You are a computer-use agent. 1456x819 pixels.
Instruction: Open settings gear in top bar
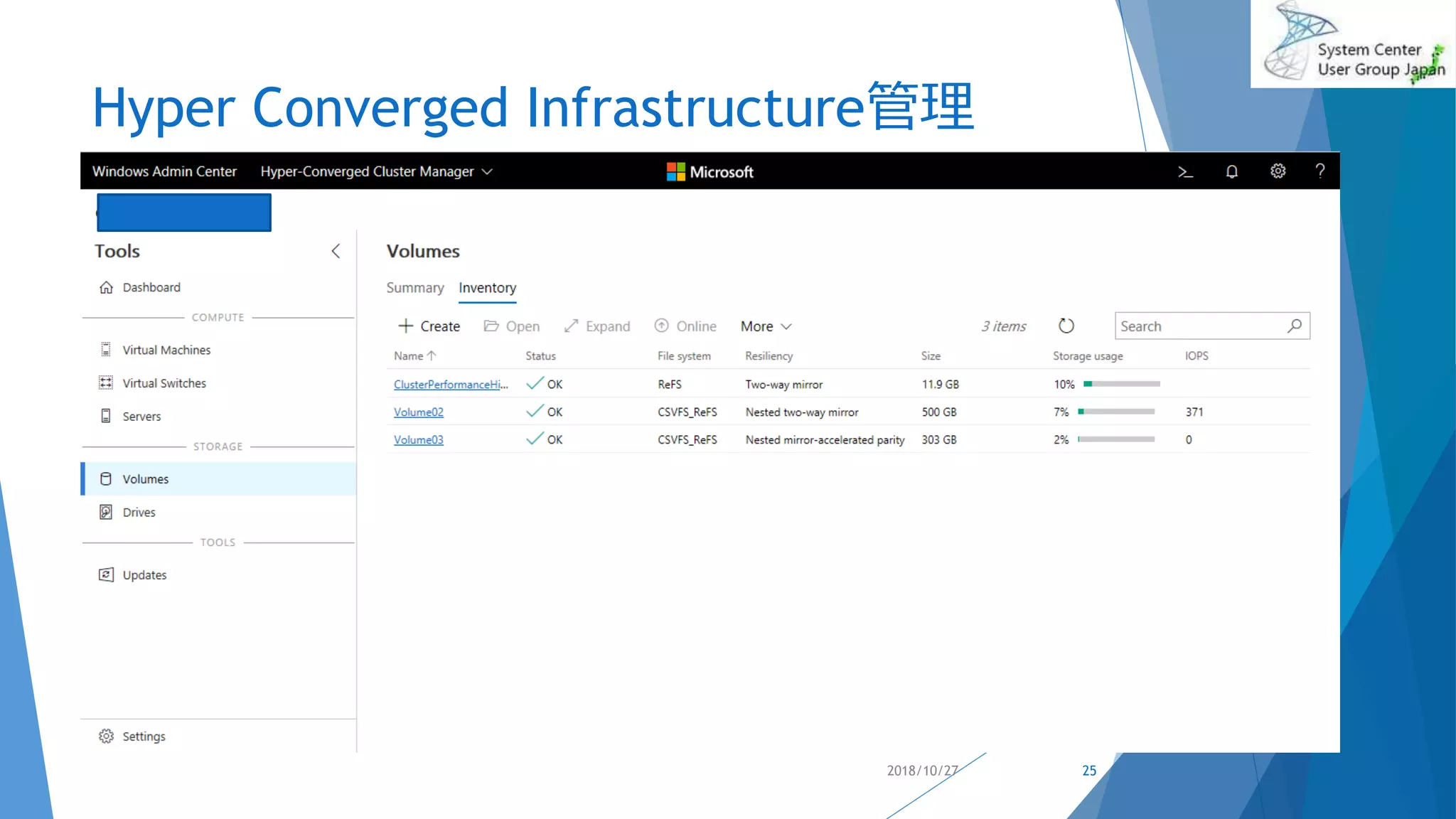pos(1278,171)
